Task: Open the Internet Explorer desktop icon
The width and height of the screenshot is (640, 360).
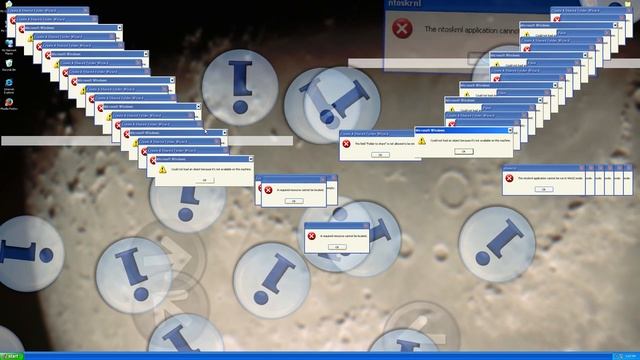Action: point(9,86)
